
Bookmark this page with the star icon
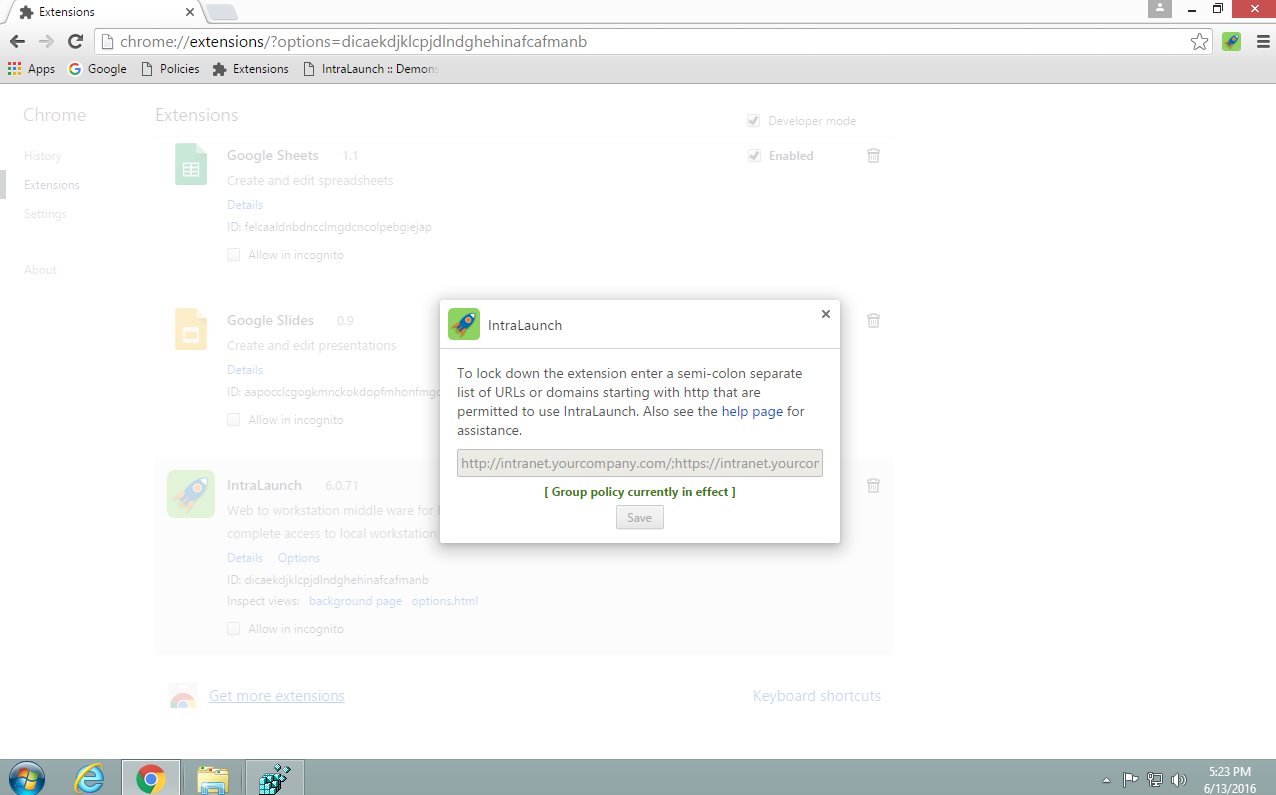pos(1199,42)
